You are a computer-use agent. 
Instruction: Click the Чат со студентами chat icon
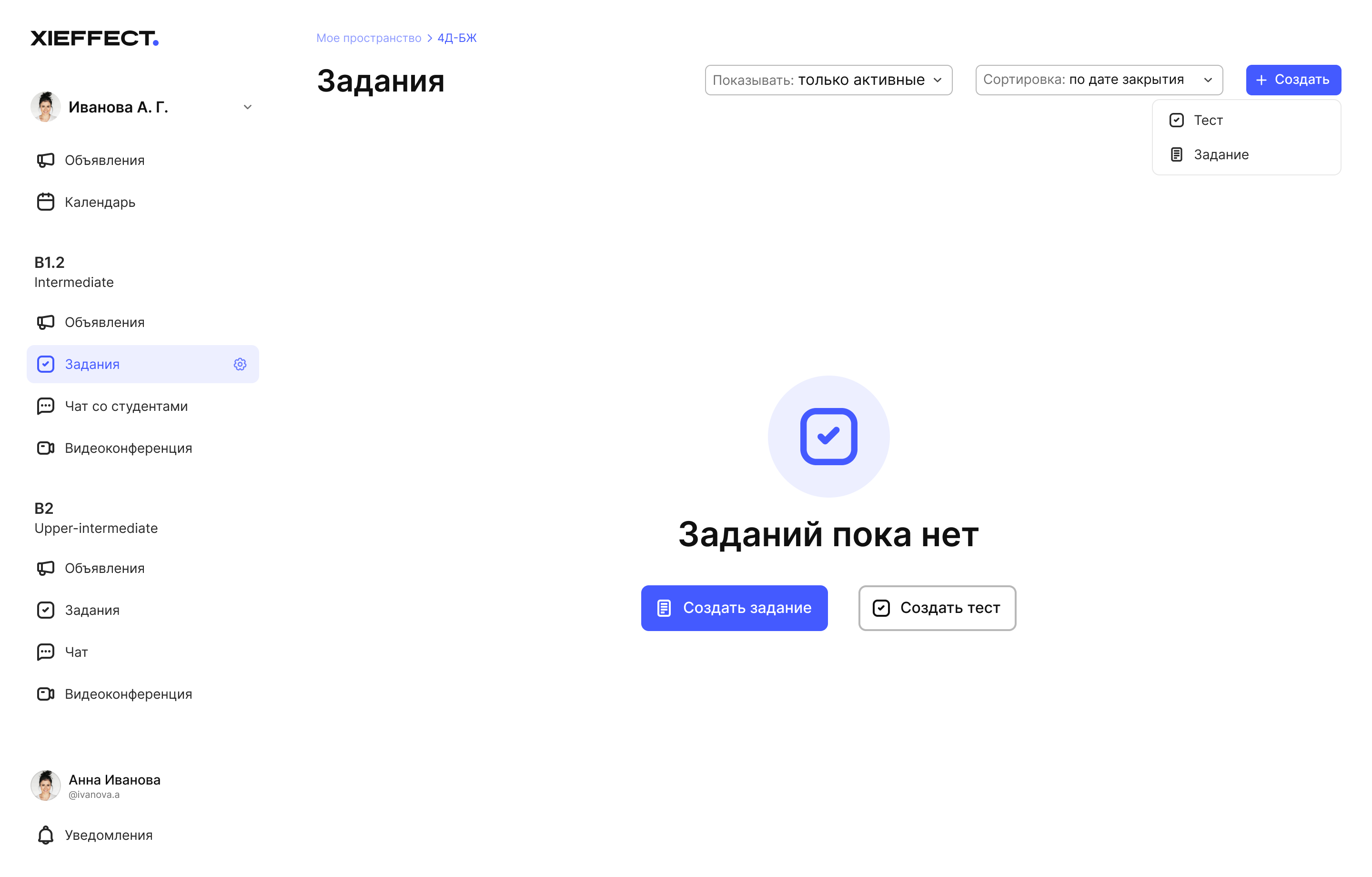46,406
